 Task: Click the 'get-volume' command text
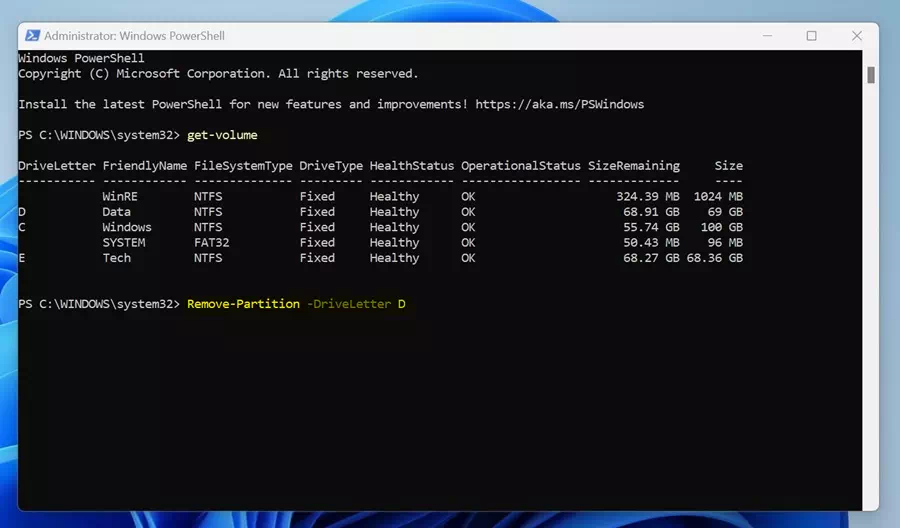pyautogui.click(x=222, y=135)
